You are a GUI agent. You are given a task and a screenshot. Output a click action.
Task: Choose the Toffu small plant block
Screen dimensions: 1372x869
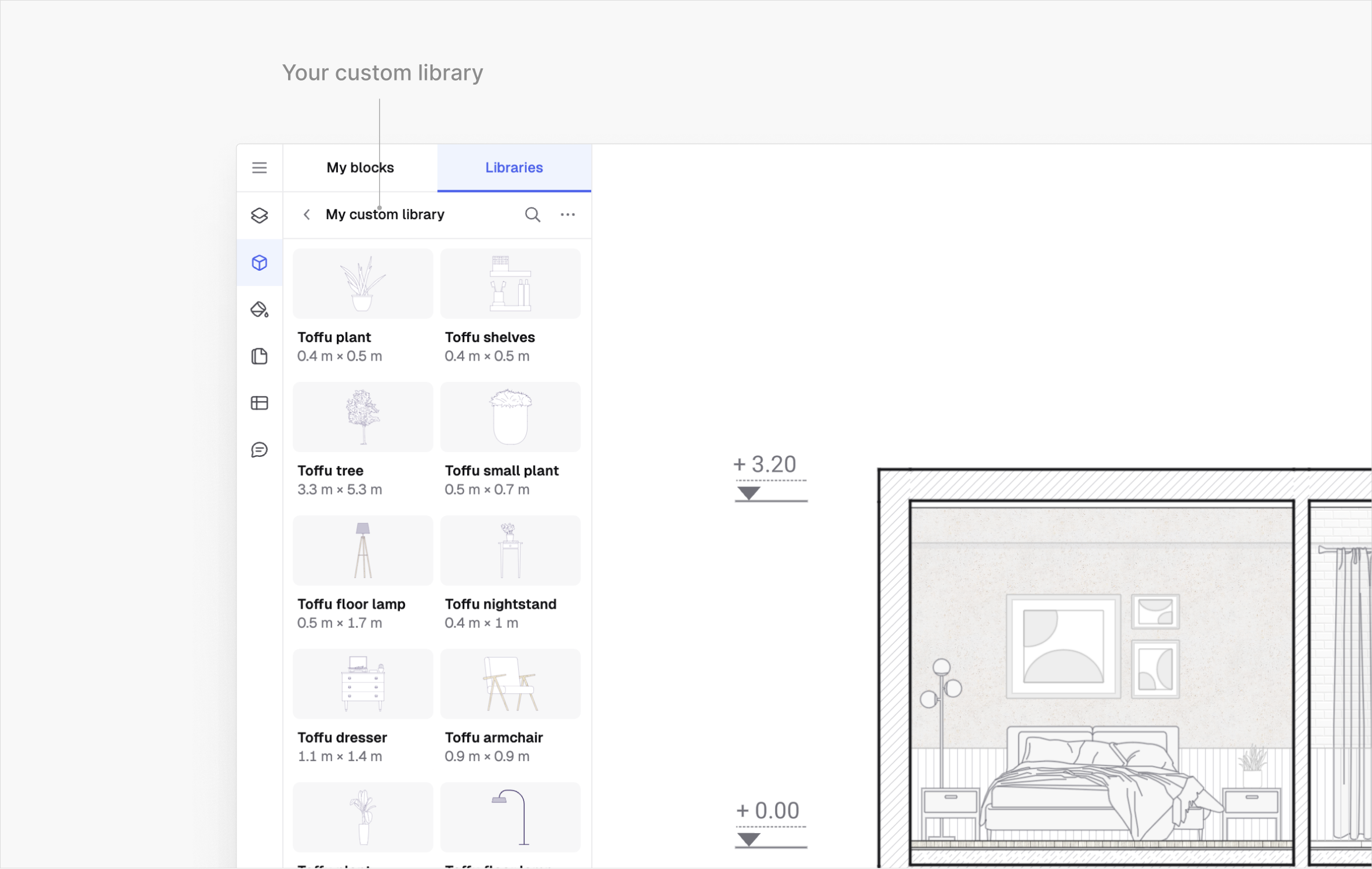(510, 417)
